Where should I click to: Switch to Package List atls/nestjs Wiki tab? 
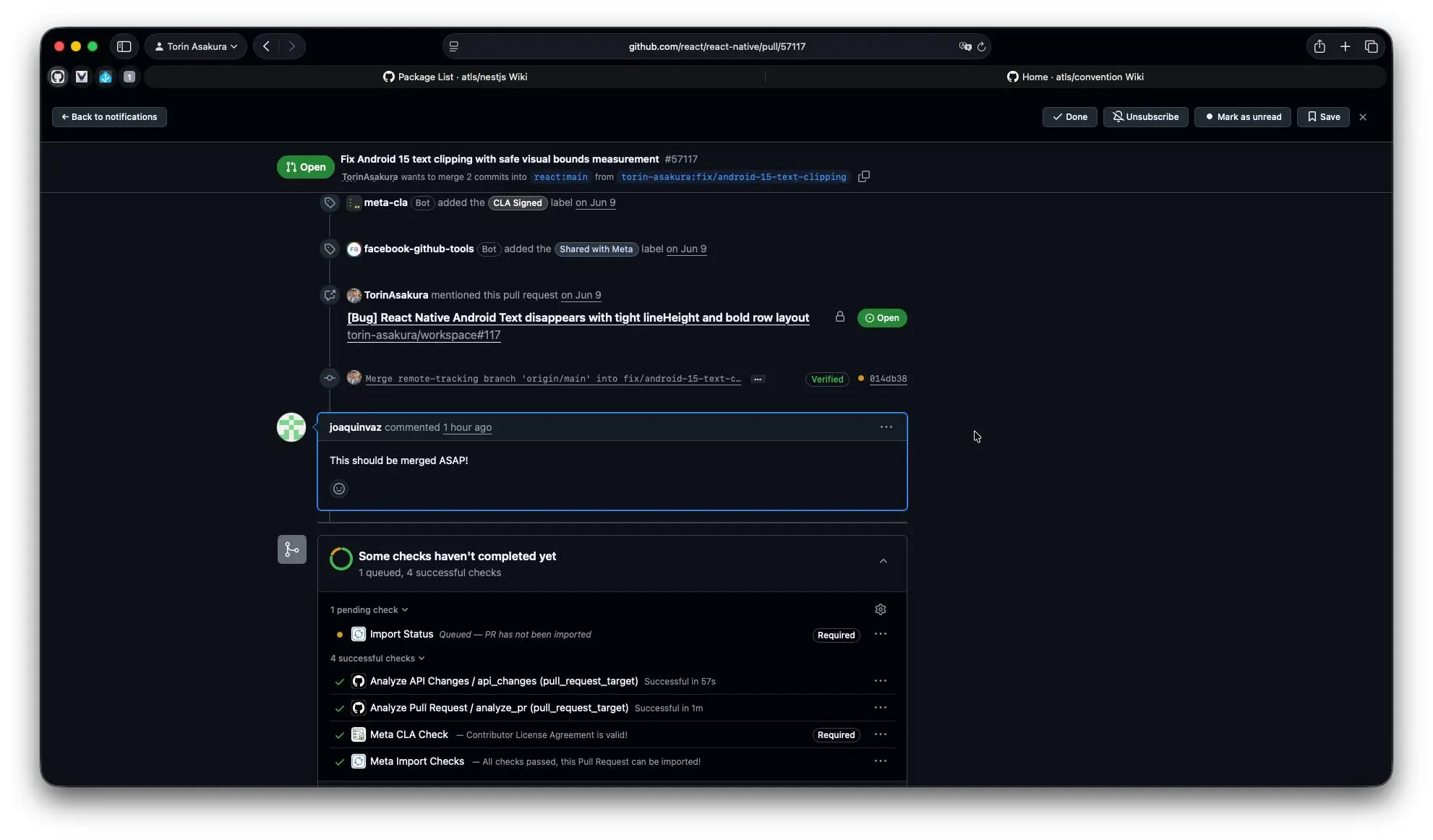click(455, 77)
